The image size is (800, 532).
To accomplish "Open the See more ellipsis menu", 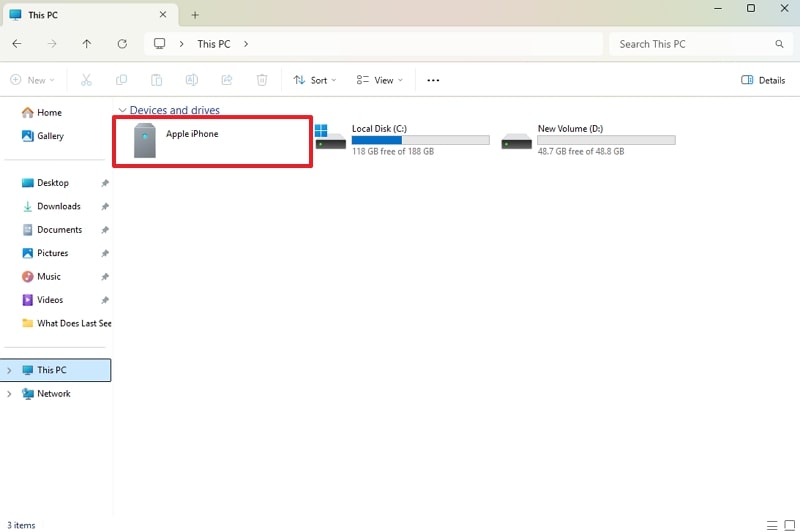I will pyautogui.click(x=433, y=80).
